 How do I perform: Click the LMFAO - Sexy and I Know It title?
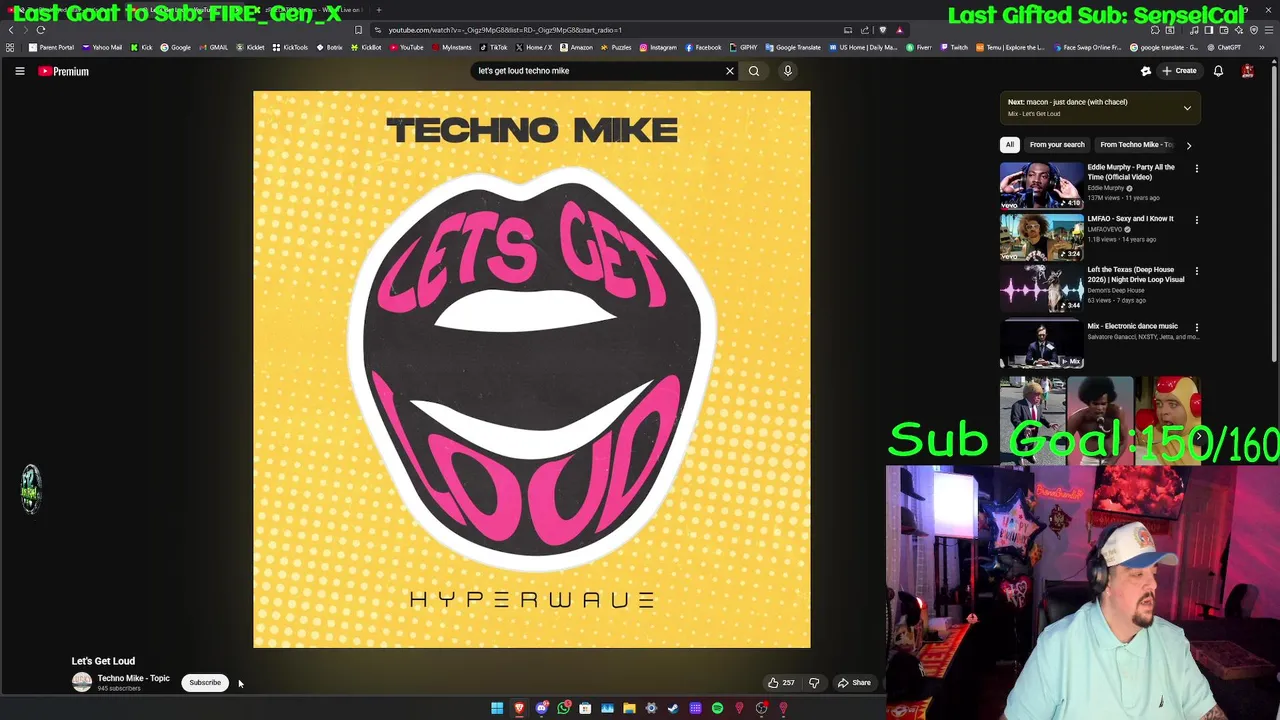point(1130,219)
